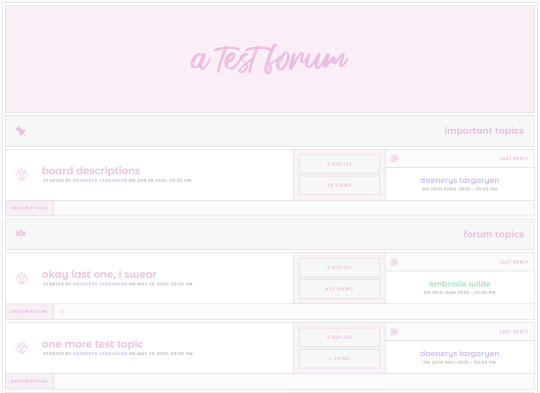Open the okay last one, i swear topic
540x393 pixels.
99,274
